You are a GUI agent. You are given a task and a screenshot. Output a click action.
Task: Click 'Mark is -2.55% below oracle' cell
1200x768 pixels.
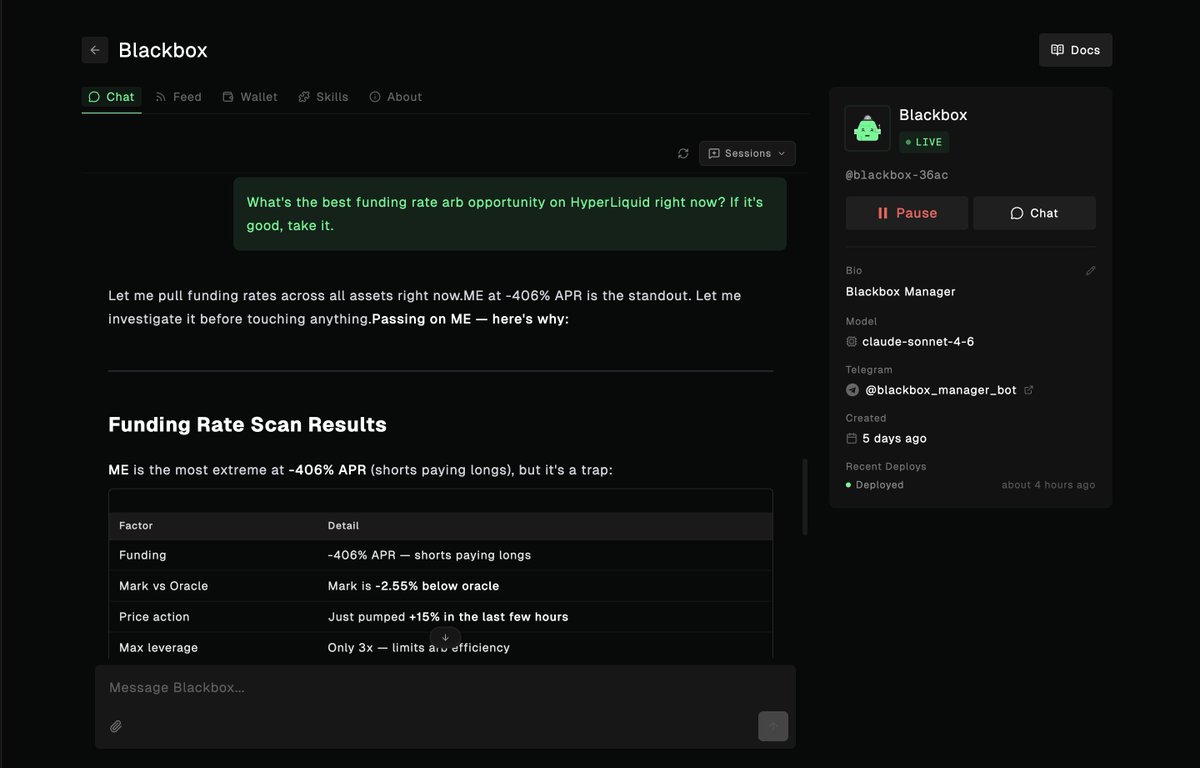point(413,586)
